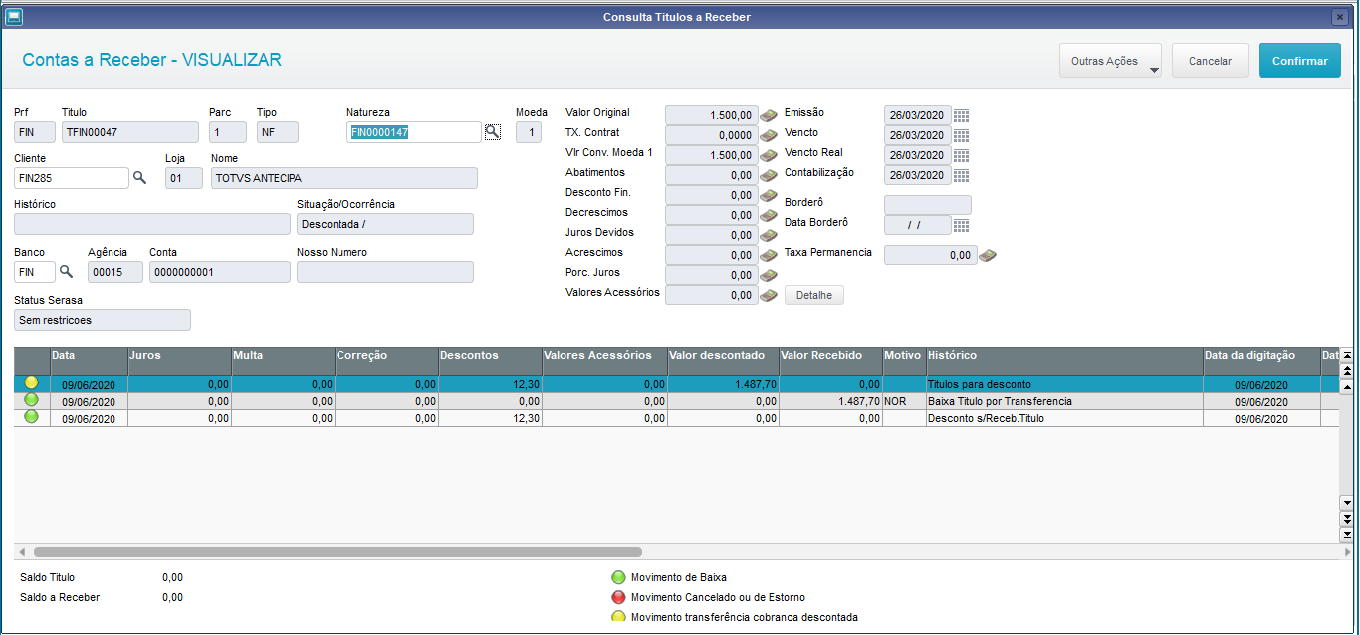Select the Baixa Título por Transferencia row
The height and width of the screenshot is (635, 1360).
pyautogui.click(x=676, y=401)
